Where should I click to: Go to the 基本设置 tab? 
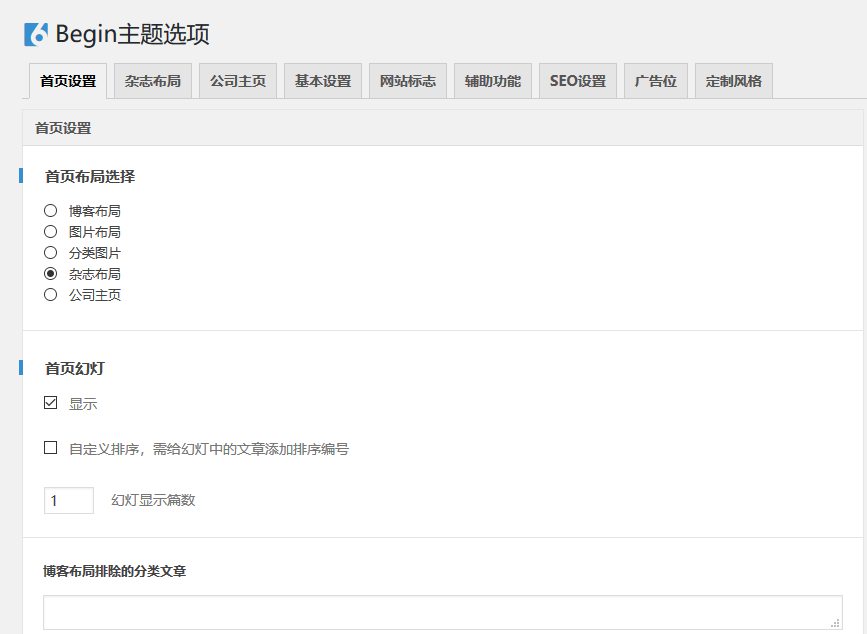click(322, 81)
